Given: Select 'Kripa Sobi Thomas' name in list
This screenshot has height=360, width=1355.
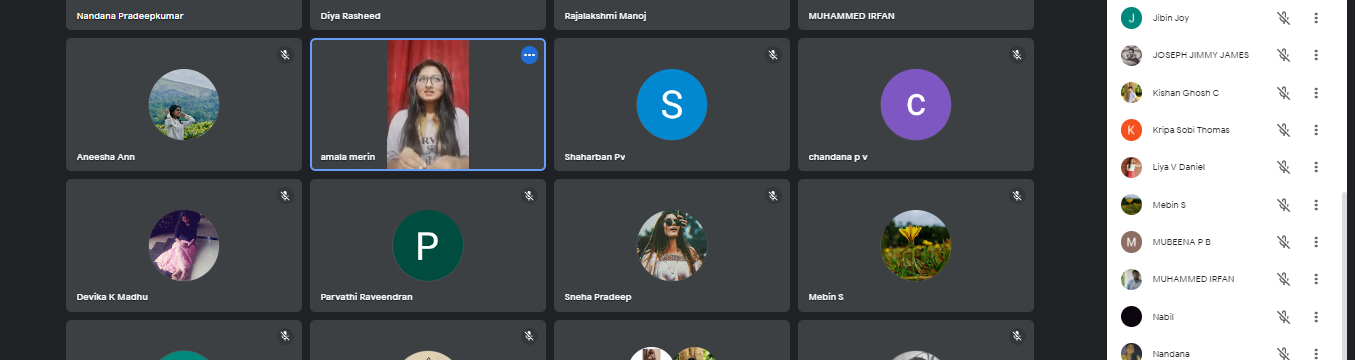Looking at the screenshot, I should (1191, 130).
